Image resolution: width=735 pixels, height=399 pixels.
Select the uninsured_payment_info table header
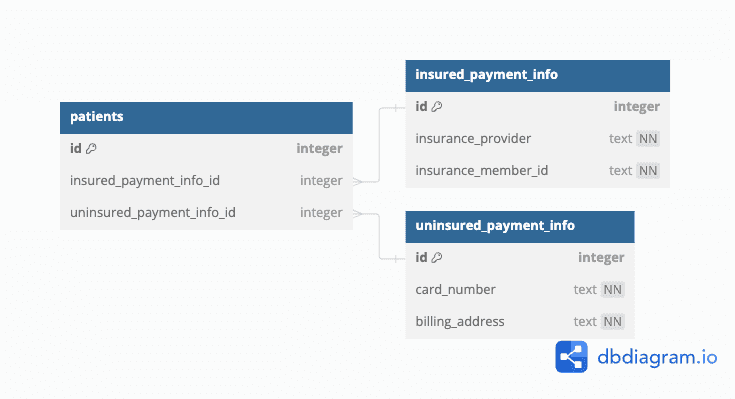pos(520,226)
